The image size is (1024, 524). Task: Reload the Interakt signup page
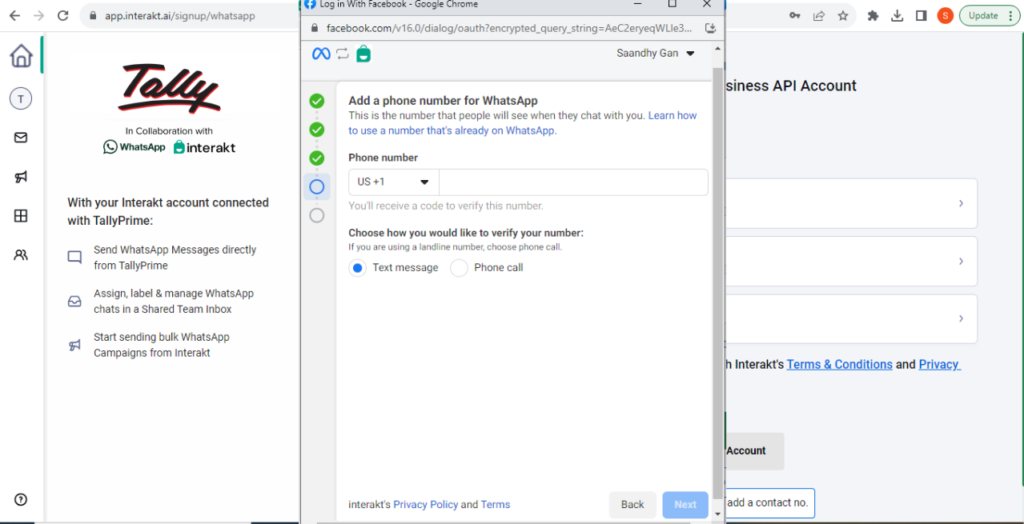point(63,16)
